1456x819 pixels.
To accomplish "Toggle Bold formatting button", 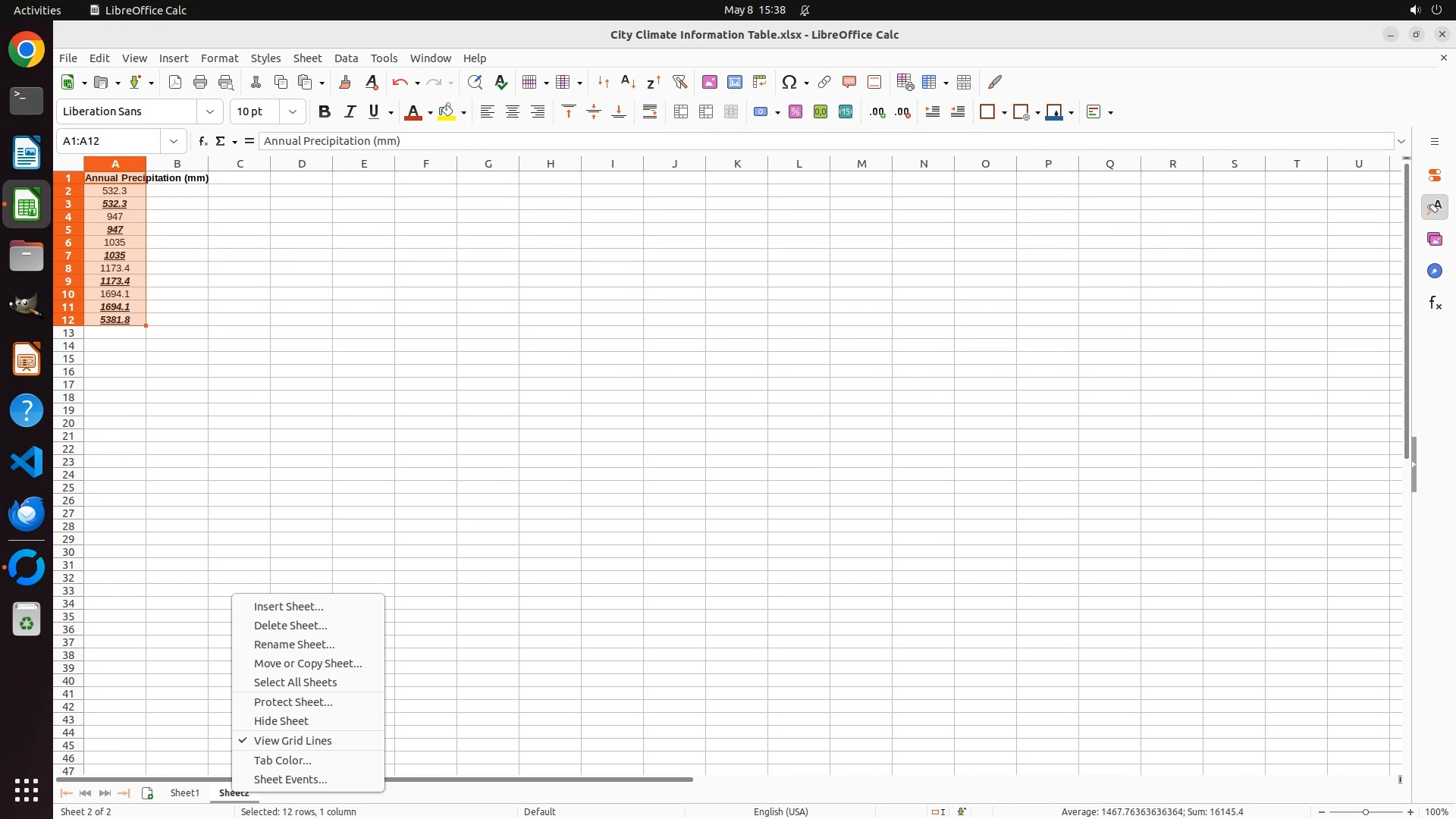I will point(325,112).
